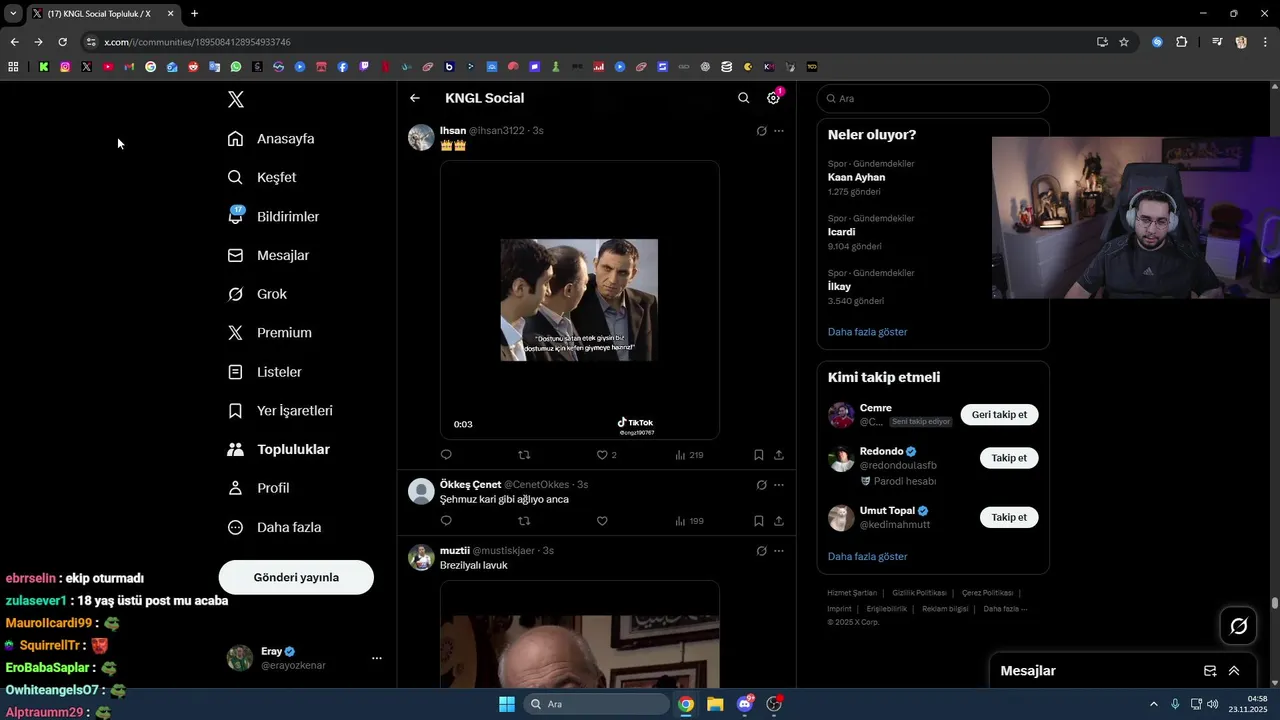Open account menu dots next to Eray
The width and height of the screenshot is (1280, 720).
tap(377, 658)
